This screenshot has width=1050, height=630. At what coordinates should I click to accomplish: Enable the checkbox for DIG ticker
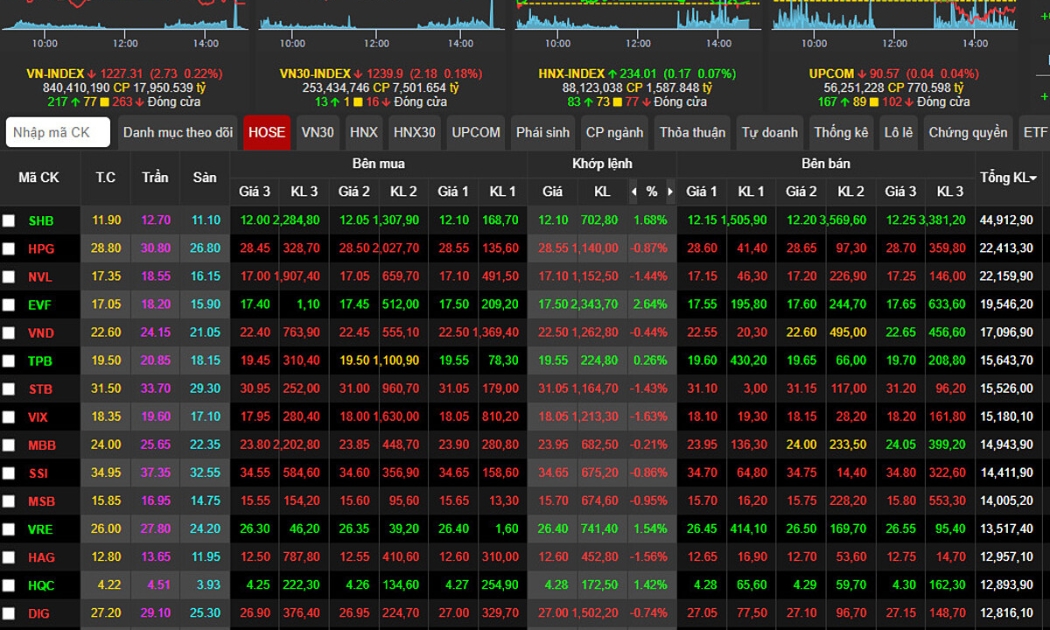coord(9,613)
